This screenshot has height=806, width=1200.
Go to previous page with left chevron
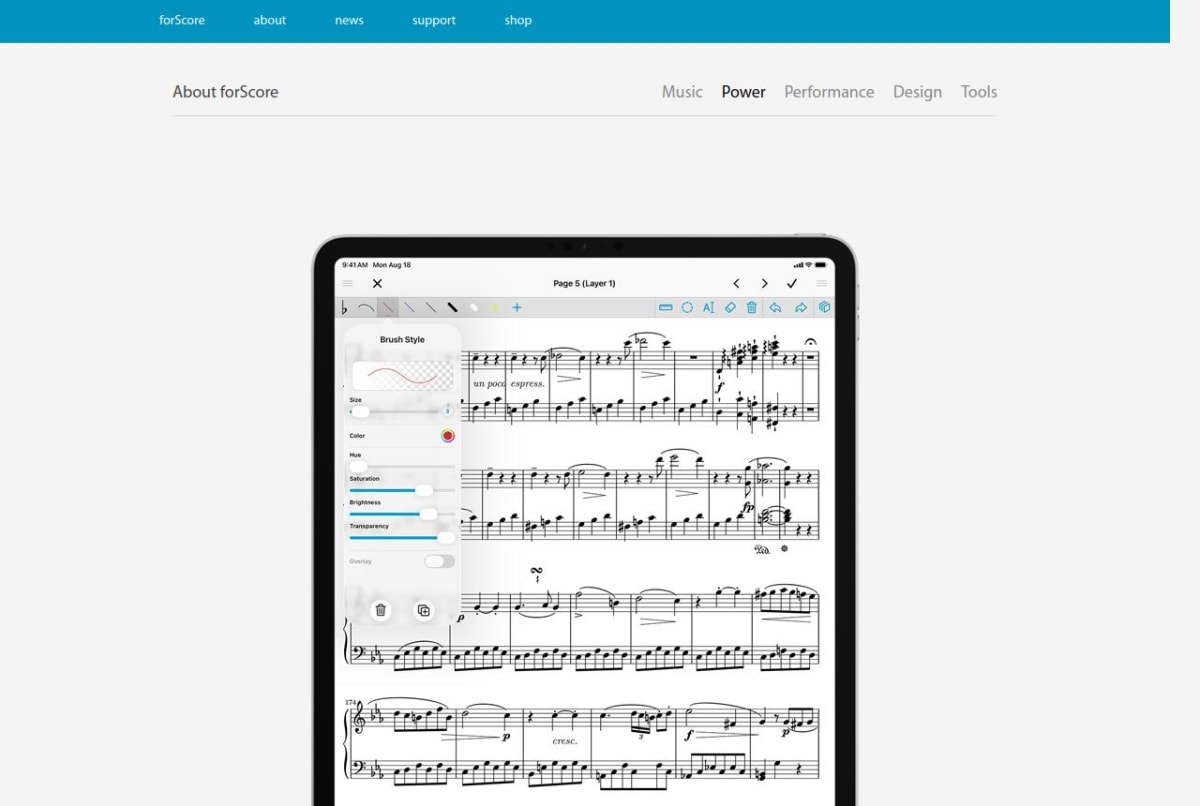click(x=736, y=284)
